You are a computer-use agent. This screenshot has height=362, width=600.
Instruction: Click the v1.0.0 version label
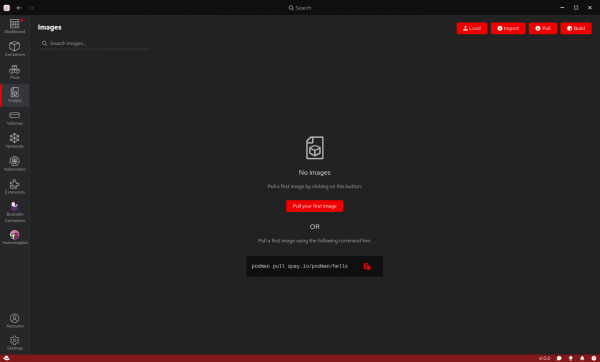(x=544, y=358)
